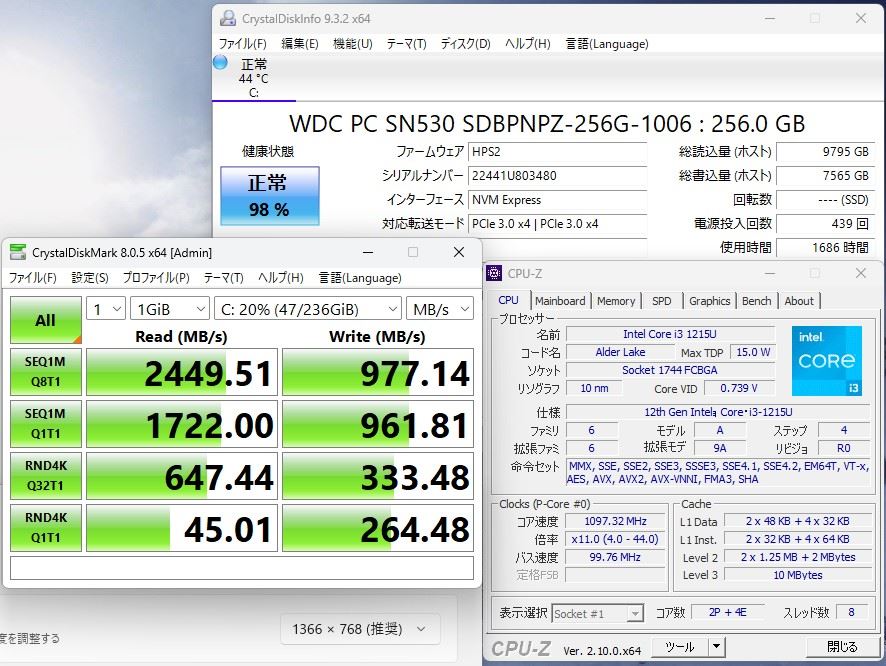Viewport: 886px width, 666px height.
Task: Click the 総読込量 value 9795 GB
Action: [x=826, y=151]
